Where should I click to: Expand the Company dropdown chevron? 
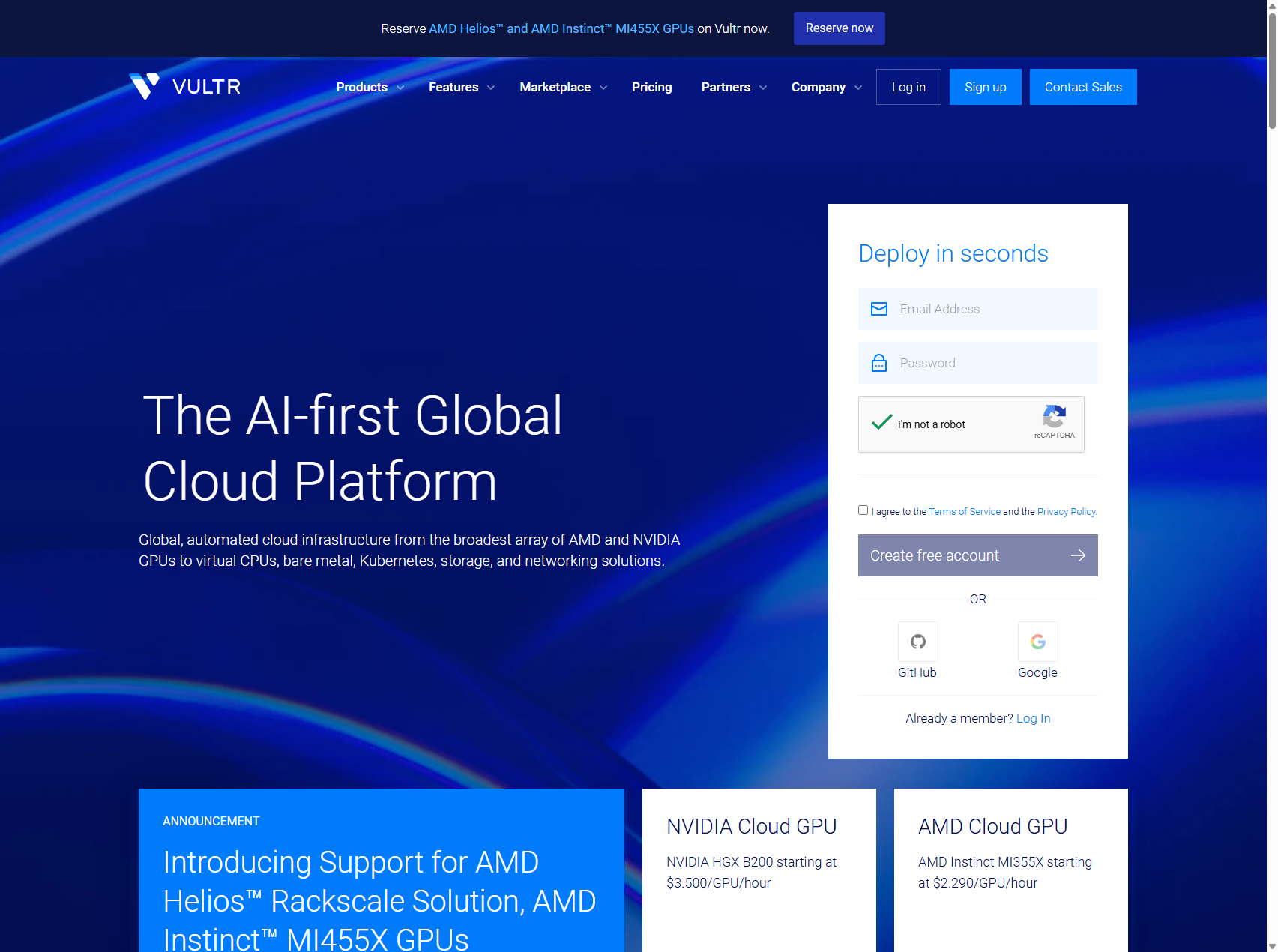(x=858, y=88)
